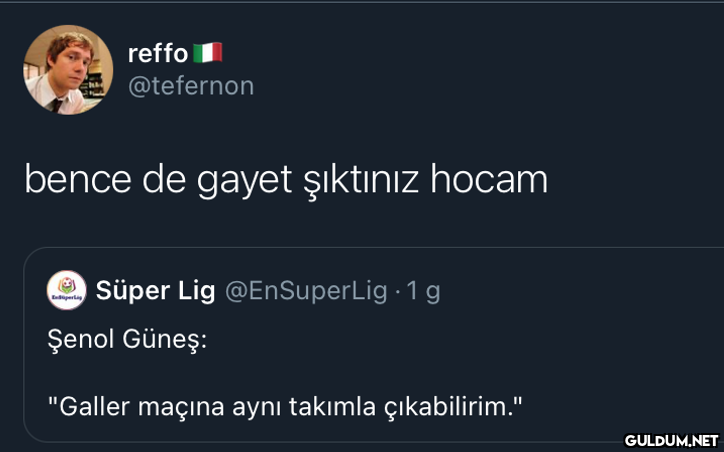Click the Süper Lig account name
This screenshot has height=452, width=724.
tap(156, 291)
